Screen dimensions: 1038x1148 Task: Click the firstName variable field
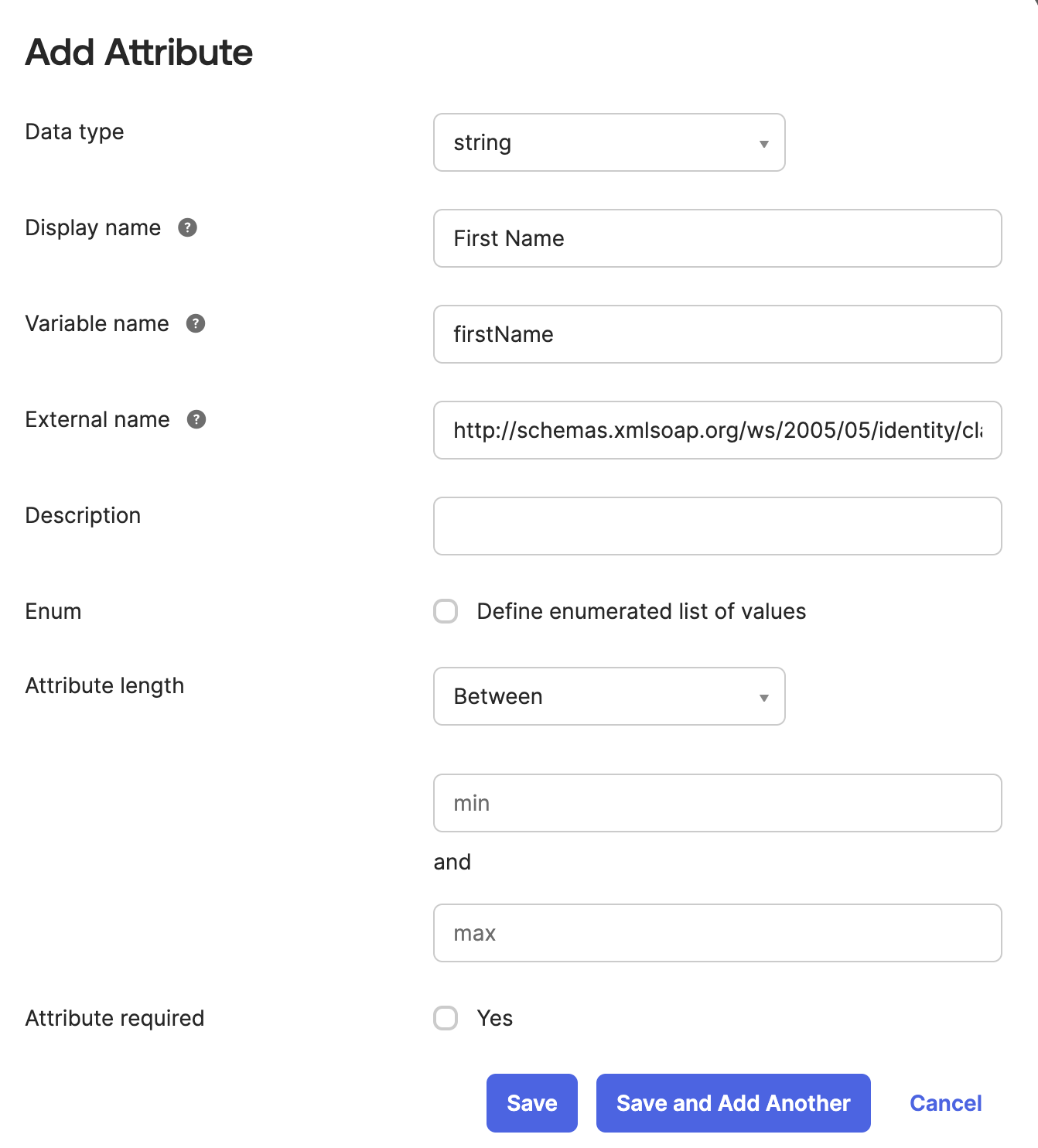[717, 334]
